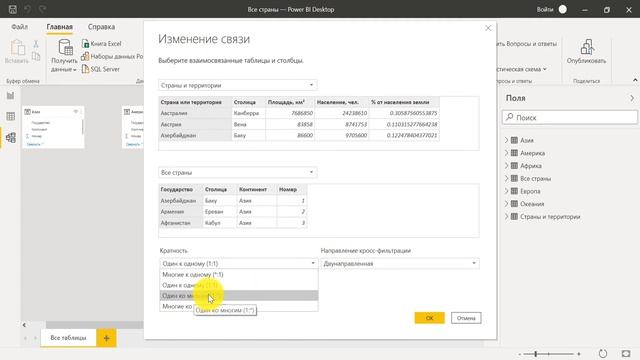Click the Undo arrow in title bar

pyautogui.click(x=27, y=9)
